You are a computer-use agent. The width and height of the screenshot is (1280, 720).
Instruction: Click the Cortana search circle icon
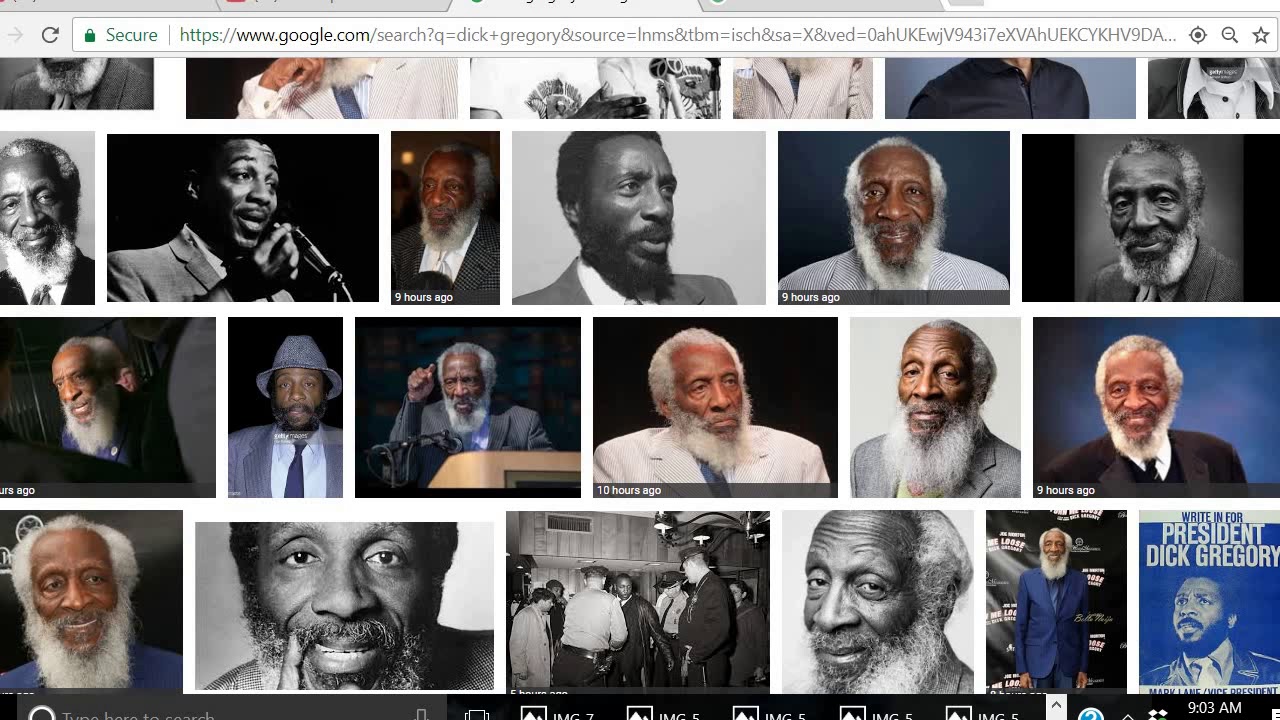pyautogui.click(x=41, y=714)
